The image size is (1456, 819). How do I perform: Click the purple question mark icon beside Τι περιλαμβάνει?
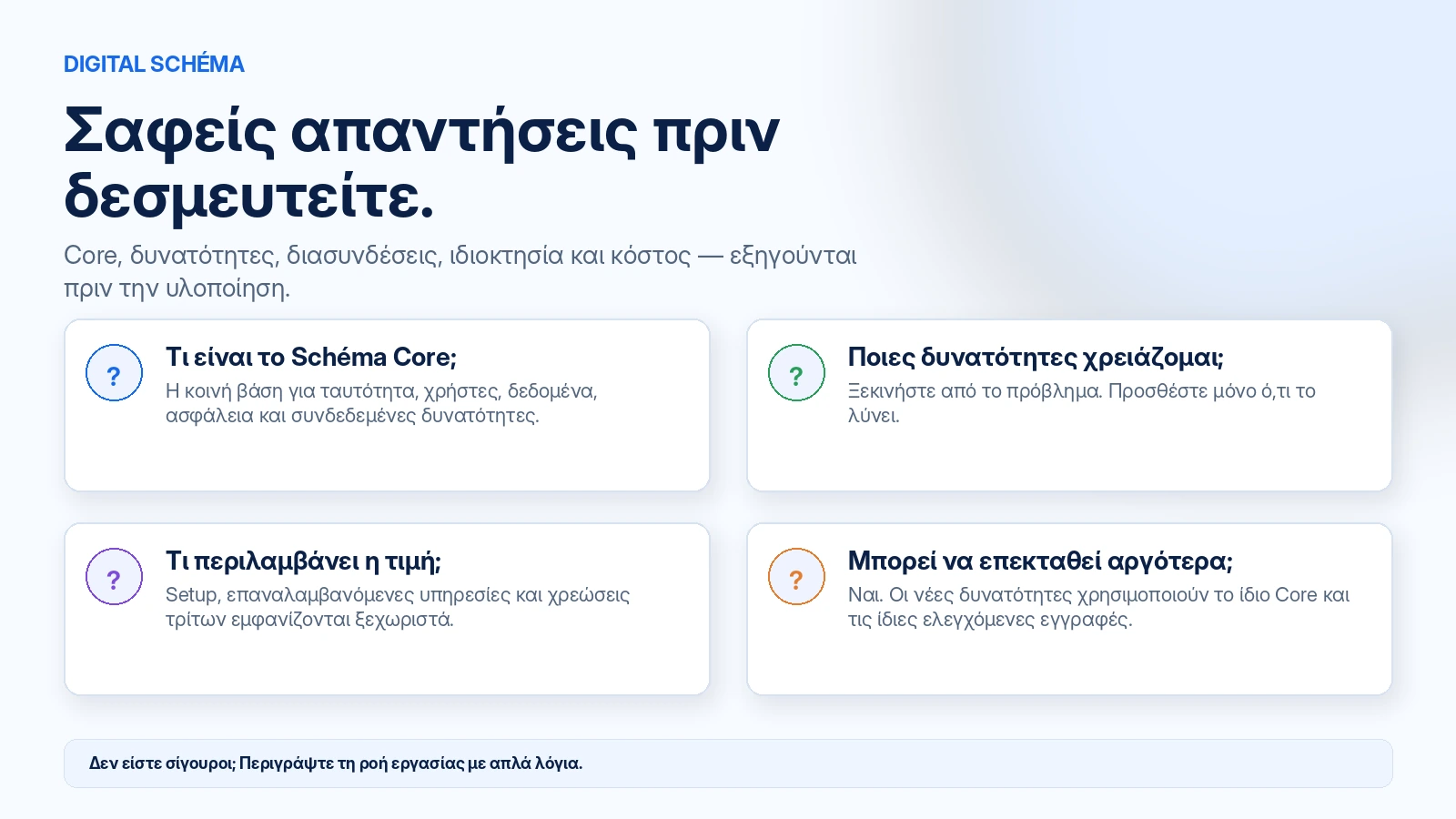click(114, 577)
